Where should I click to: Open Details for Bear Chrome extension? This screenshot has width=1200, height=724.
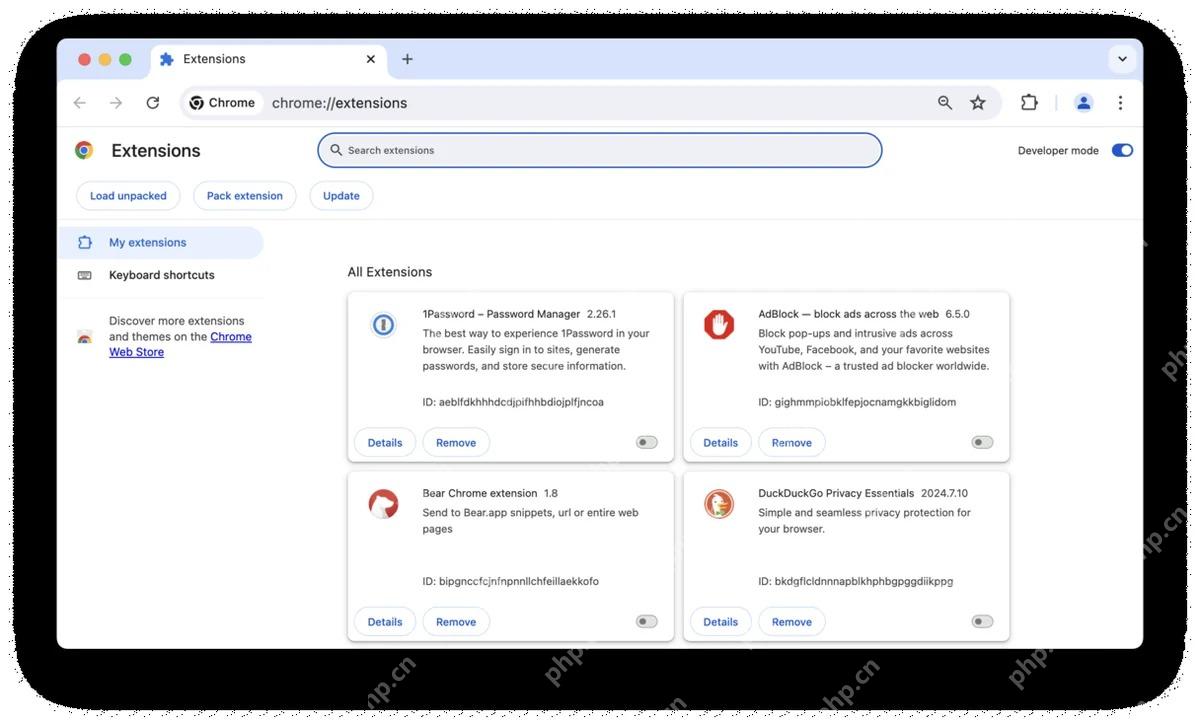[385, 621]
